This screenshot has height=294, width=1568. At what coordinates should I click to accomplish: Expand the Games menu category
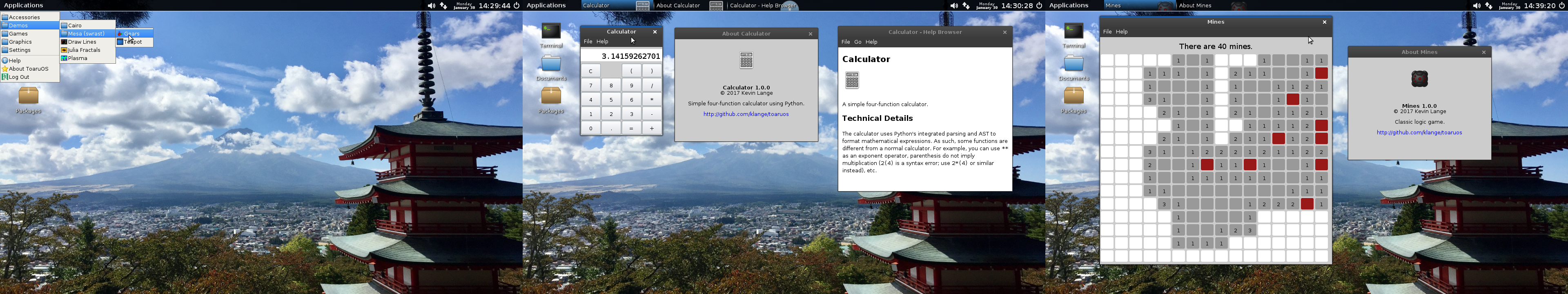point(30,33)
